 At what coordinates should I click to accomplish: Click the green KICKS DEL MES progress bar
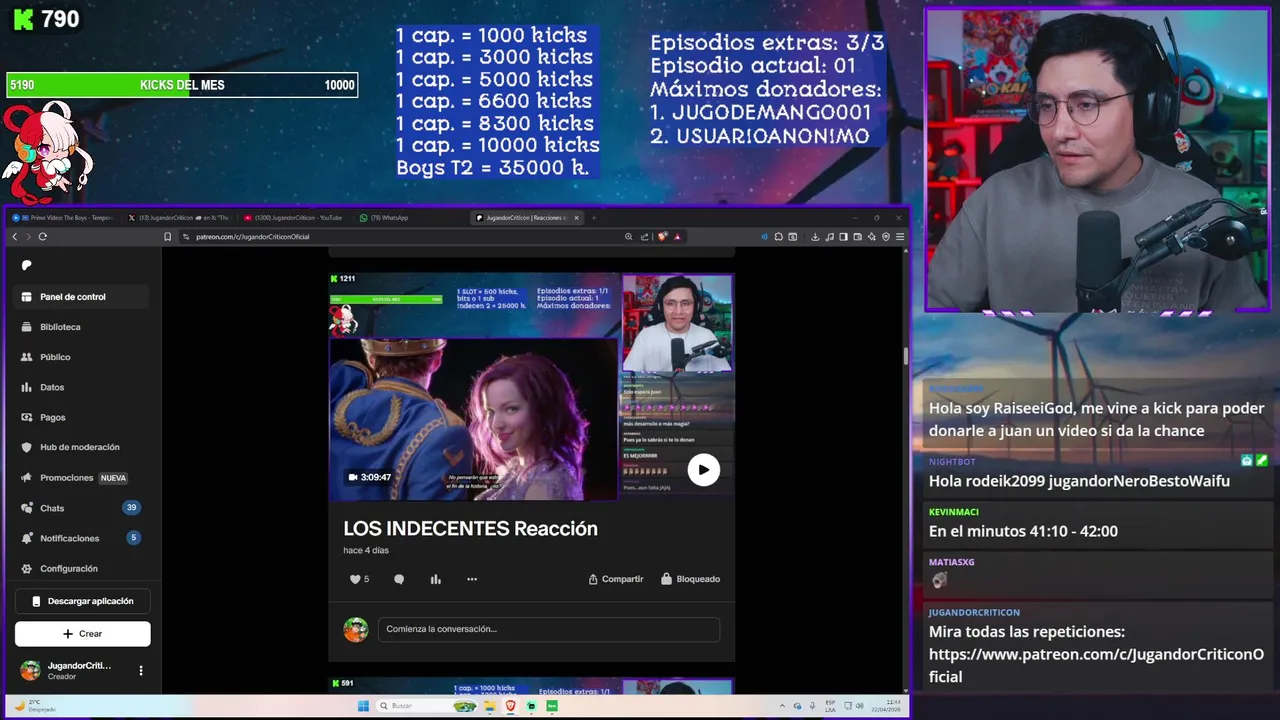pos(182,85)
